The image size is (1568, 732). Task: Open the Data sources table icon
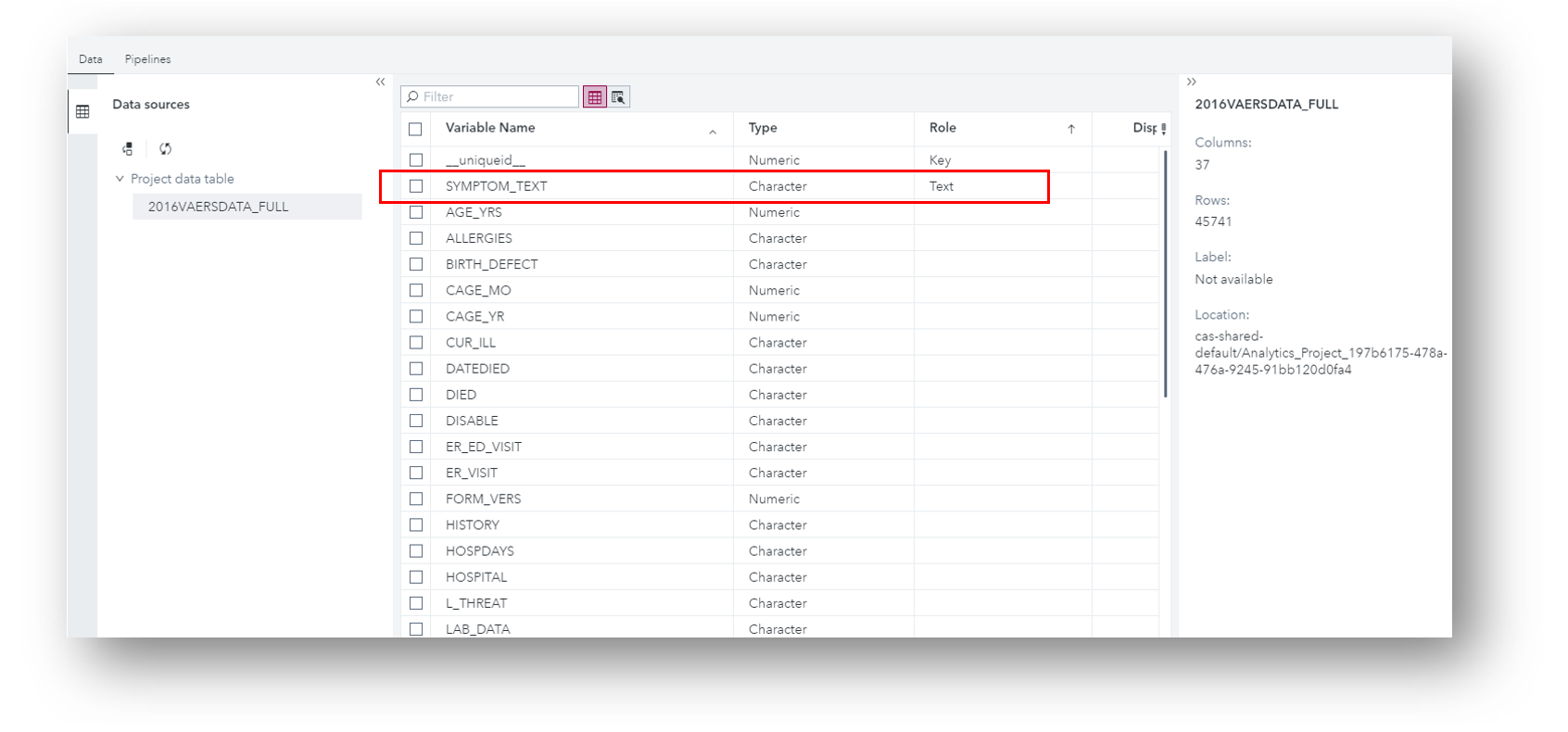point(82,111)
